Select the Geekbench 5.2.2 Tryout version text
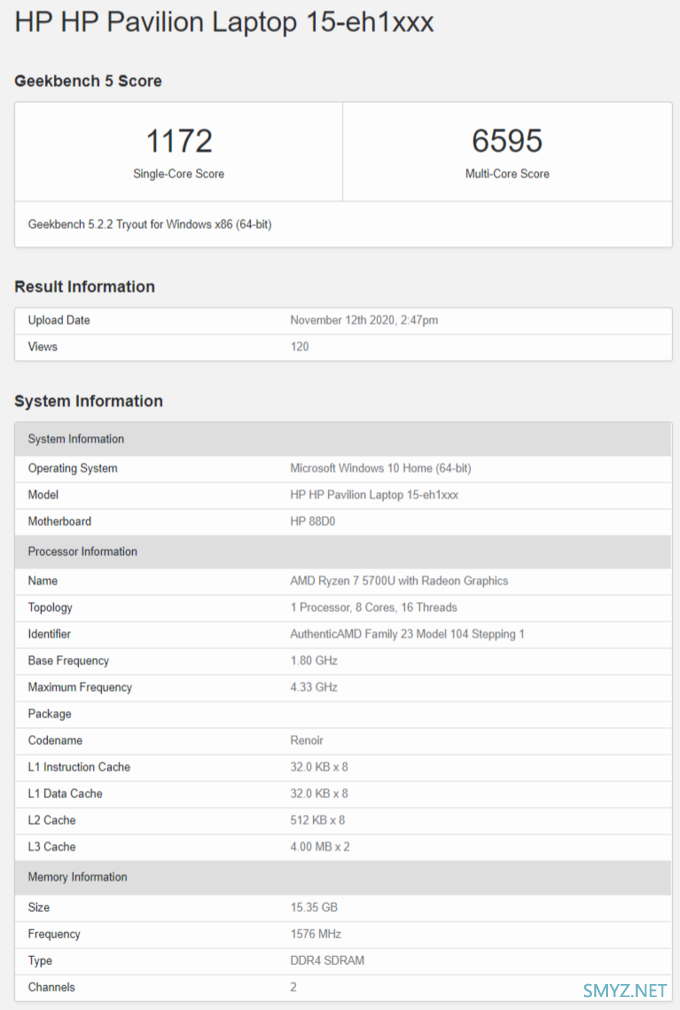 click(149, 224)
